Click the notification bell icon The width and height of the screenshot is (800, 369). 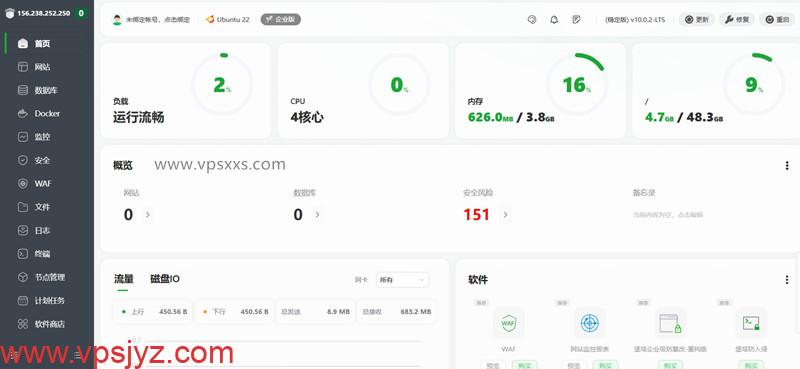pyautogui.click(x=554, y=19)
